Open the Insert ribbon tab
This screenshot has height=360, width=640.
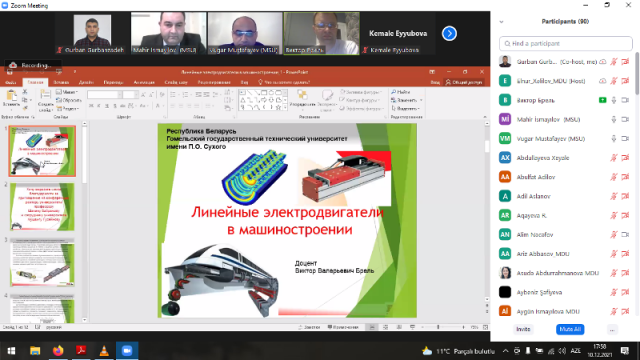61,82
